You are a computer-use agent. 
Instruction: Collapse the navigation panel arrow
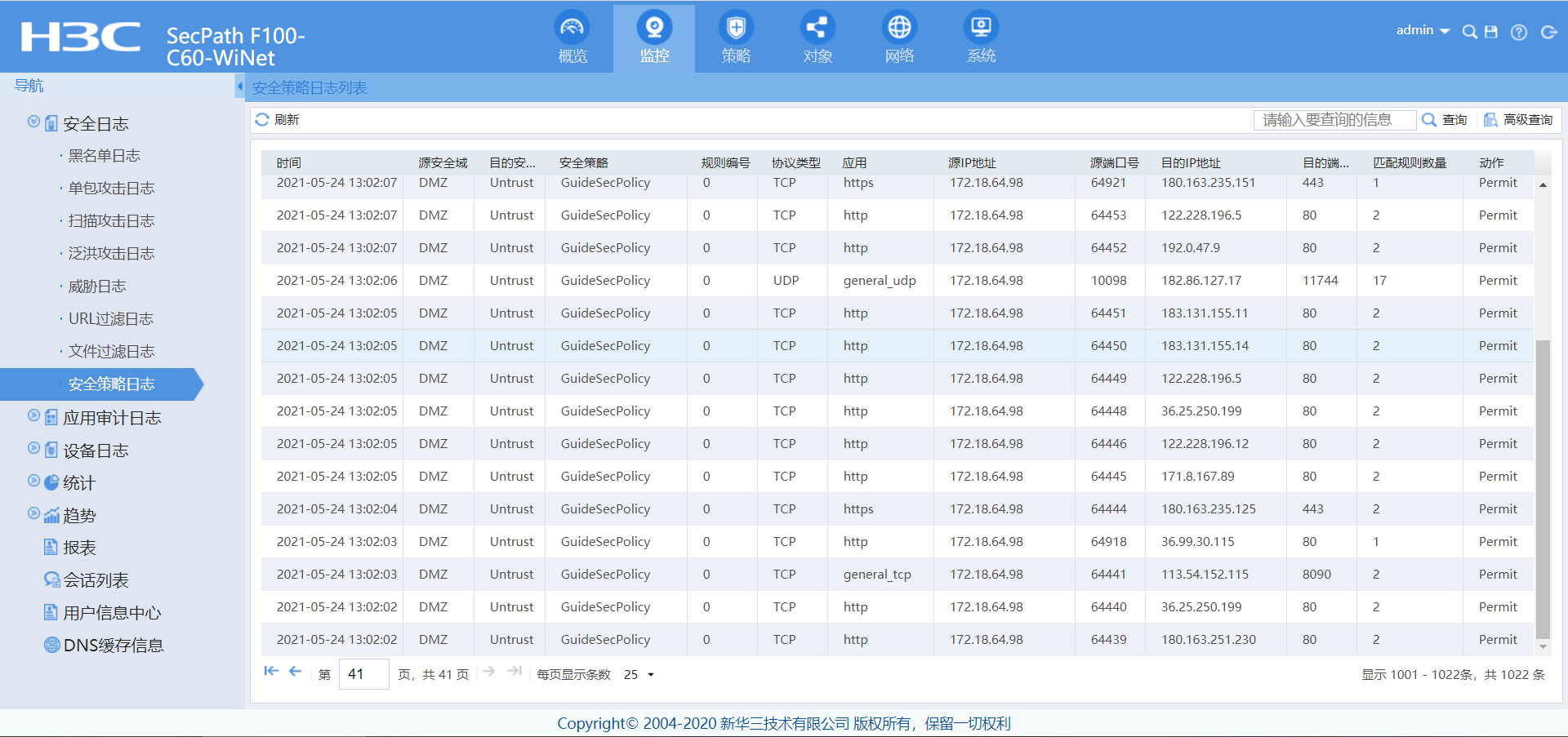[239, 86]
